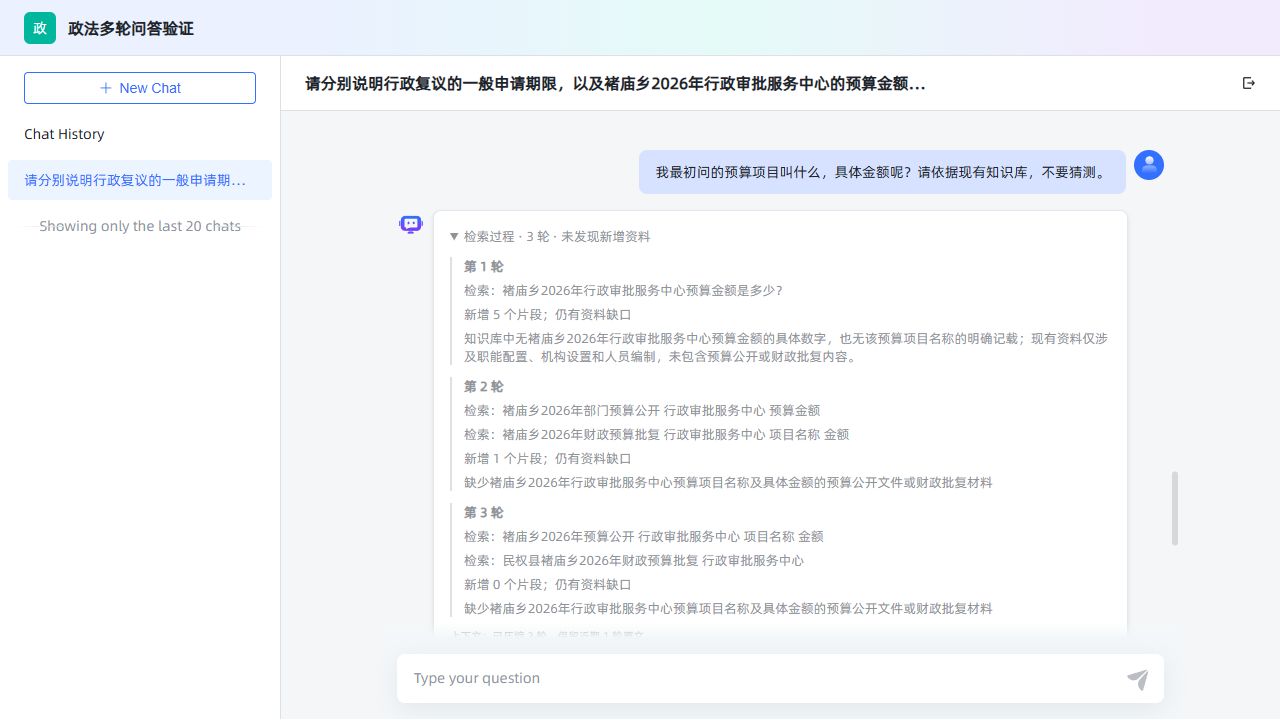Click the text 新增 0 个片段;仍有资料缺口

point(548,585)
